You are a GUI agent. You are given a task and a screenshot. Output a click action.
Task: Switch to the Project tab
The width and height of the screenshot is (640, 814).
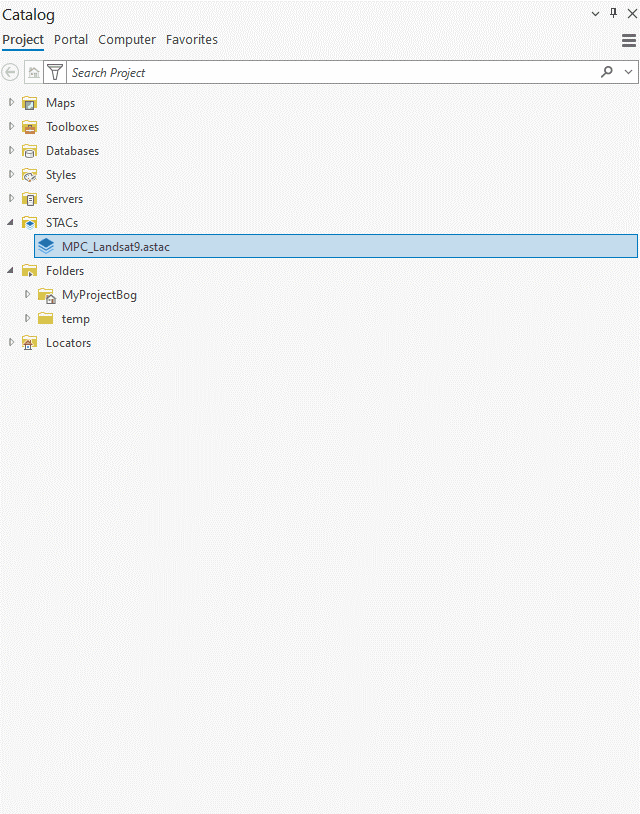pos(23,40)
